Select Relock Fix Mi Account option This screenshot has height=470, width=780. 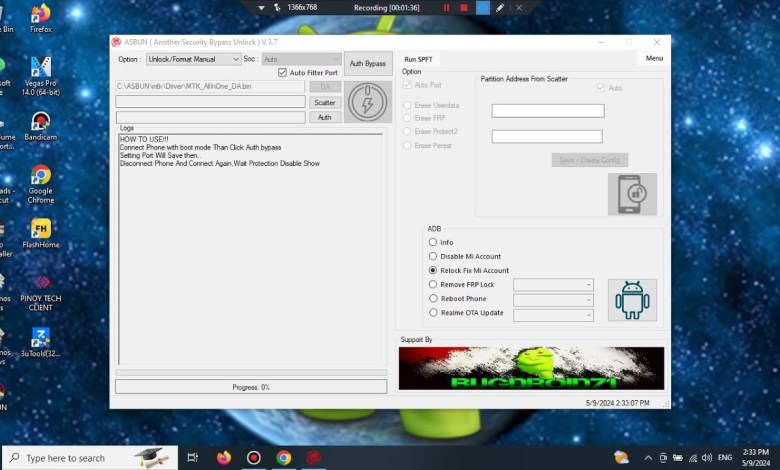433,270
